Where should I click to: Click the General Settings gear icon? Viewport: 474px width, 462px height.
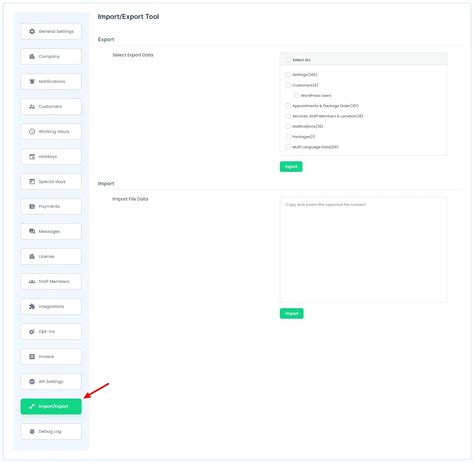point(32,31)
